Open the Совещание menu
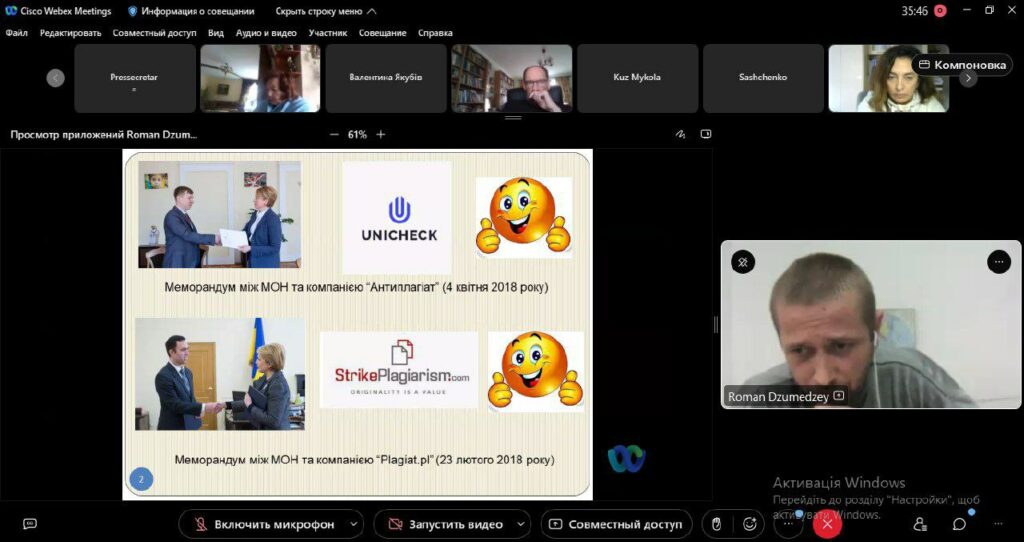The image size is (1024, 542). (x=383, y=32)
